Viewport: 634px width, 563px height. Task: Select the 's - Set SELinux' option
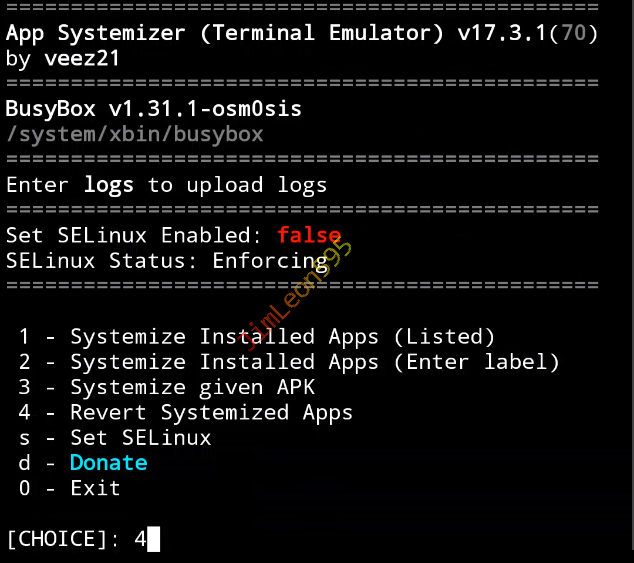pyautogui.click(x=115, y=437)
